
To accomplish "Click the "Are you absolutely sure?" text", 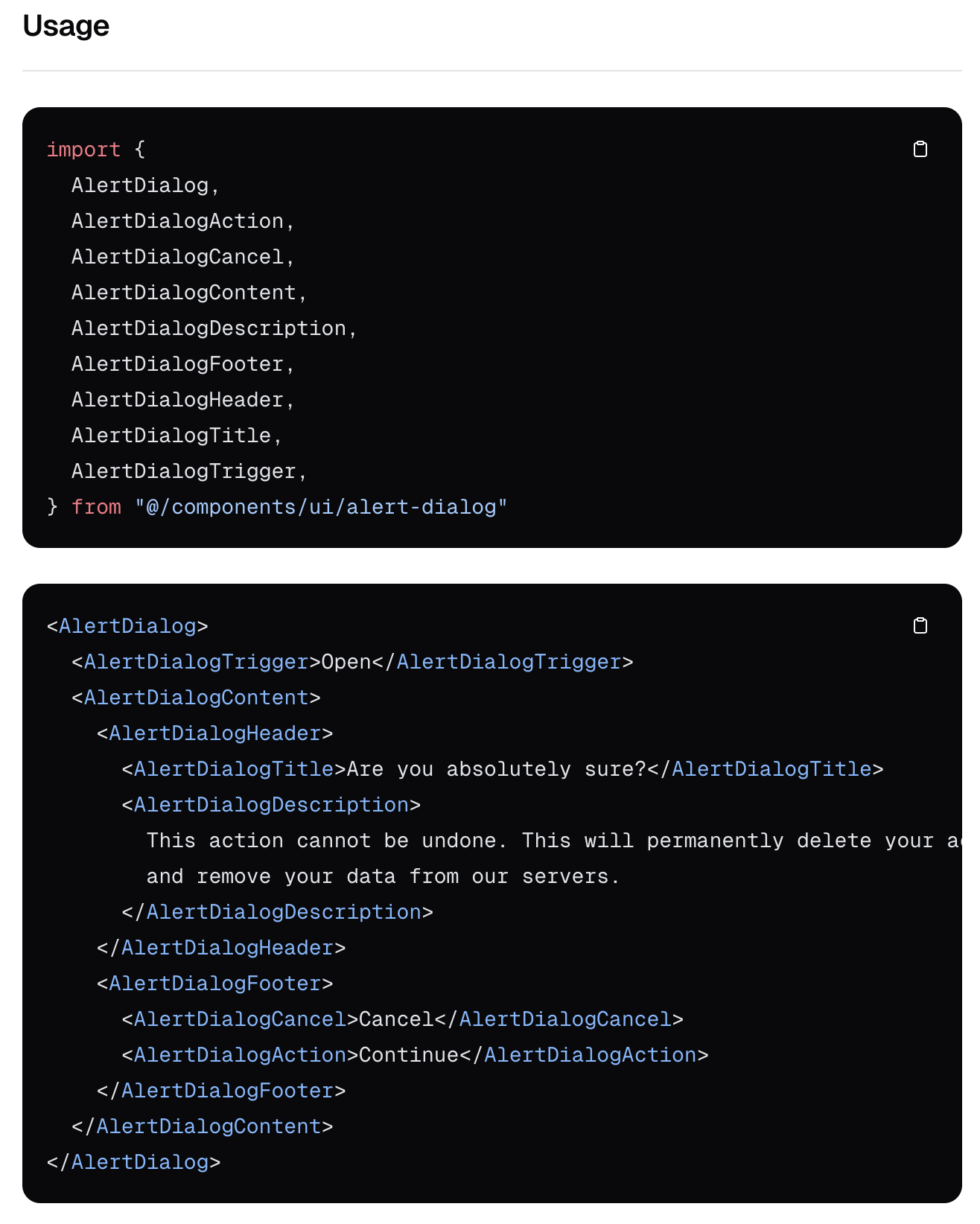I will click(x=497, y=769).
